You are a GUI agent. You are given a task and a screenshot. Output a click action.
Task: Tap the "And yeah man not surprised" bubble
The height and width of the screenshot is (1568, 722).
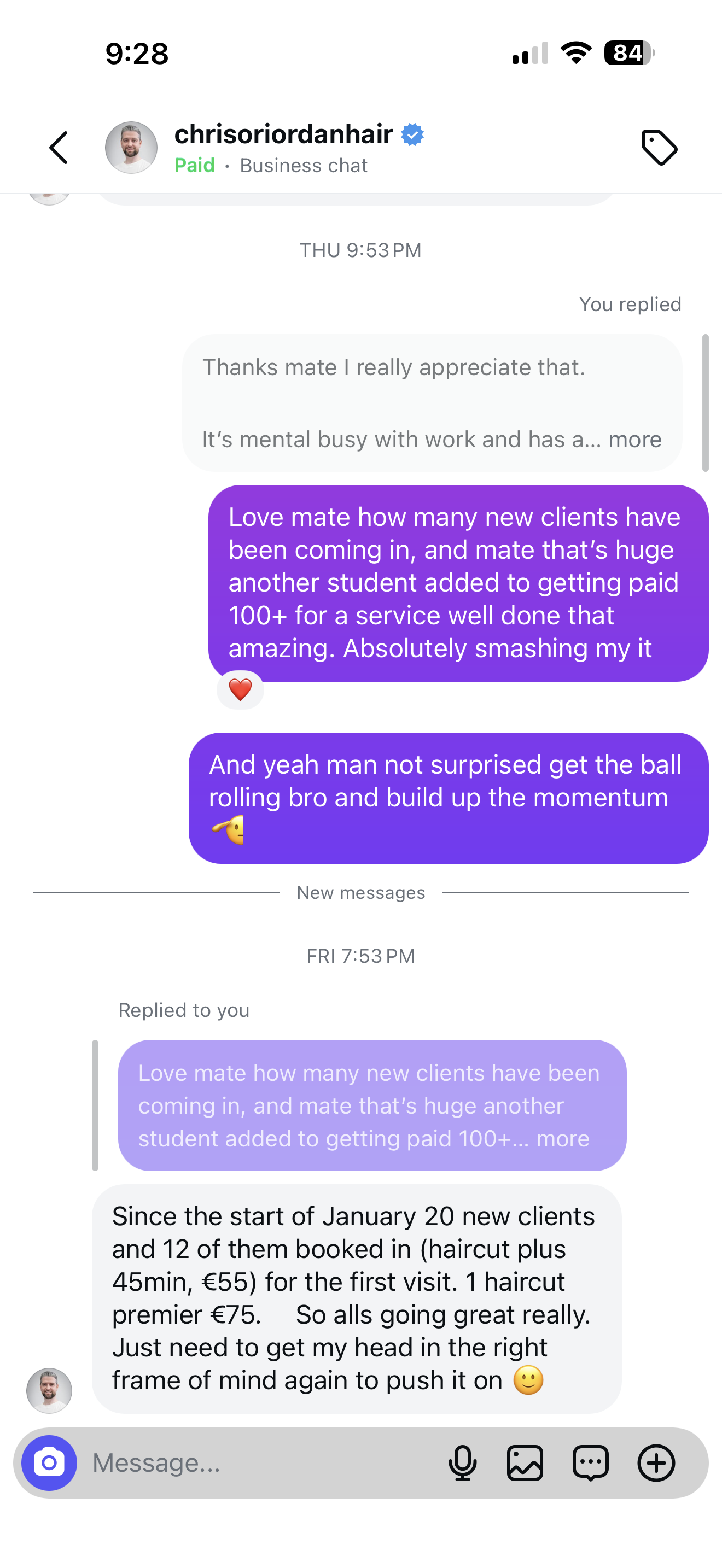[449, 798]
